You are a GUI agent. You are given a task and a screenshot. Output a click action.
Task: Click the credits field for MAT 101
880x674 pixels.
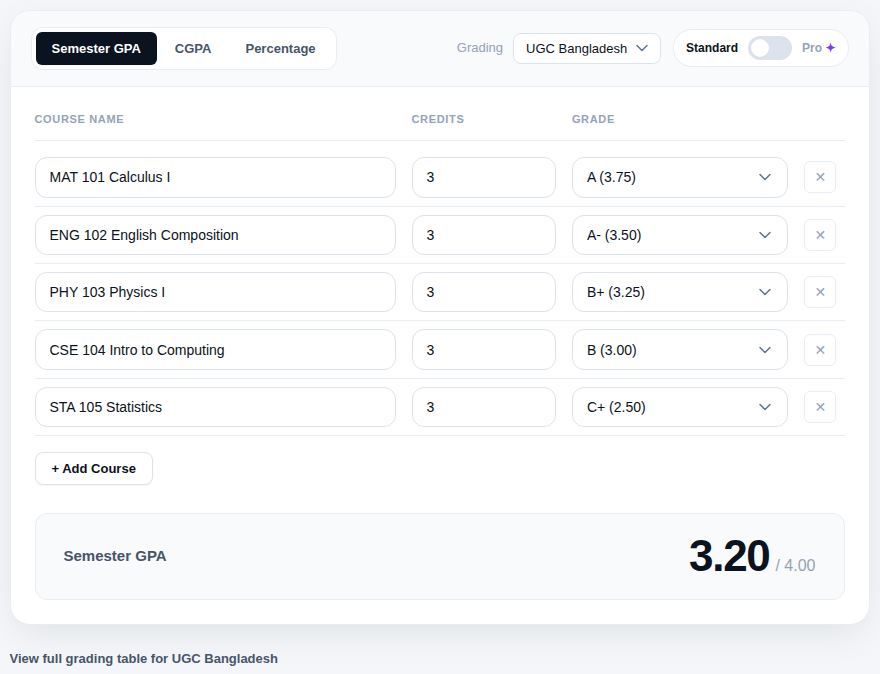click(x=484, y=177)
